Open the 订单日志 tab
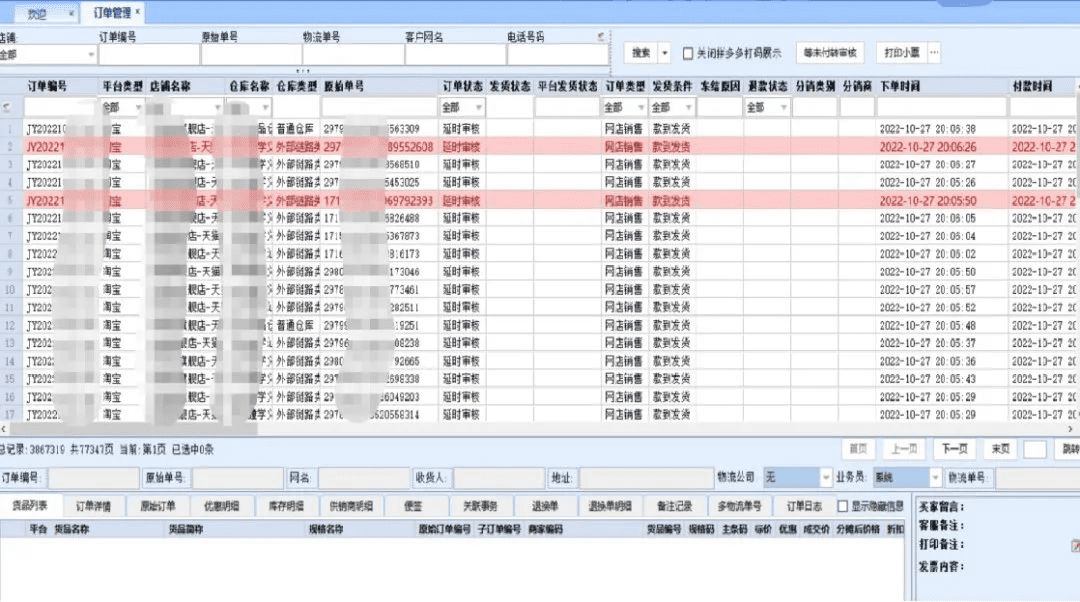This screenshot has height=602, width=1080. [x=804, y=506]
